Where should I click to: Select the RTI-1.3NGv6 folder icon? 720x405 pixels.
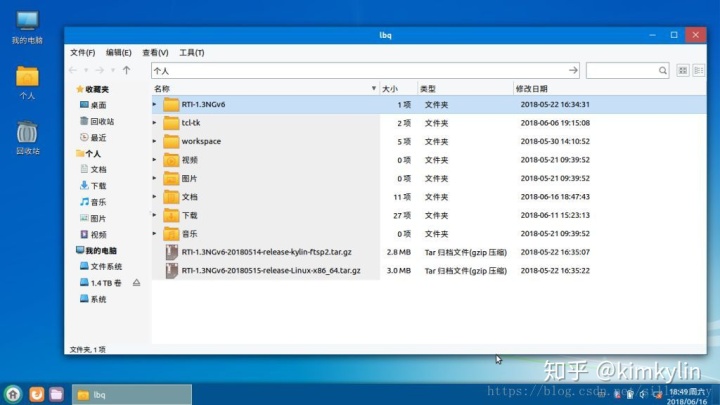(x=171, y=105)
